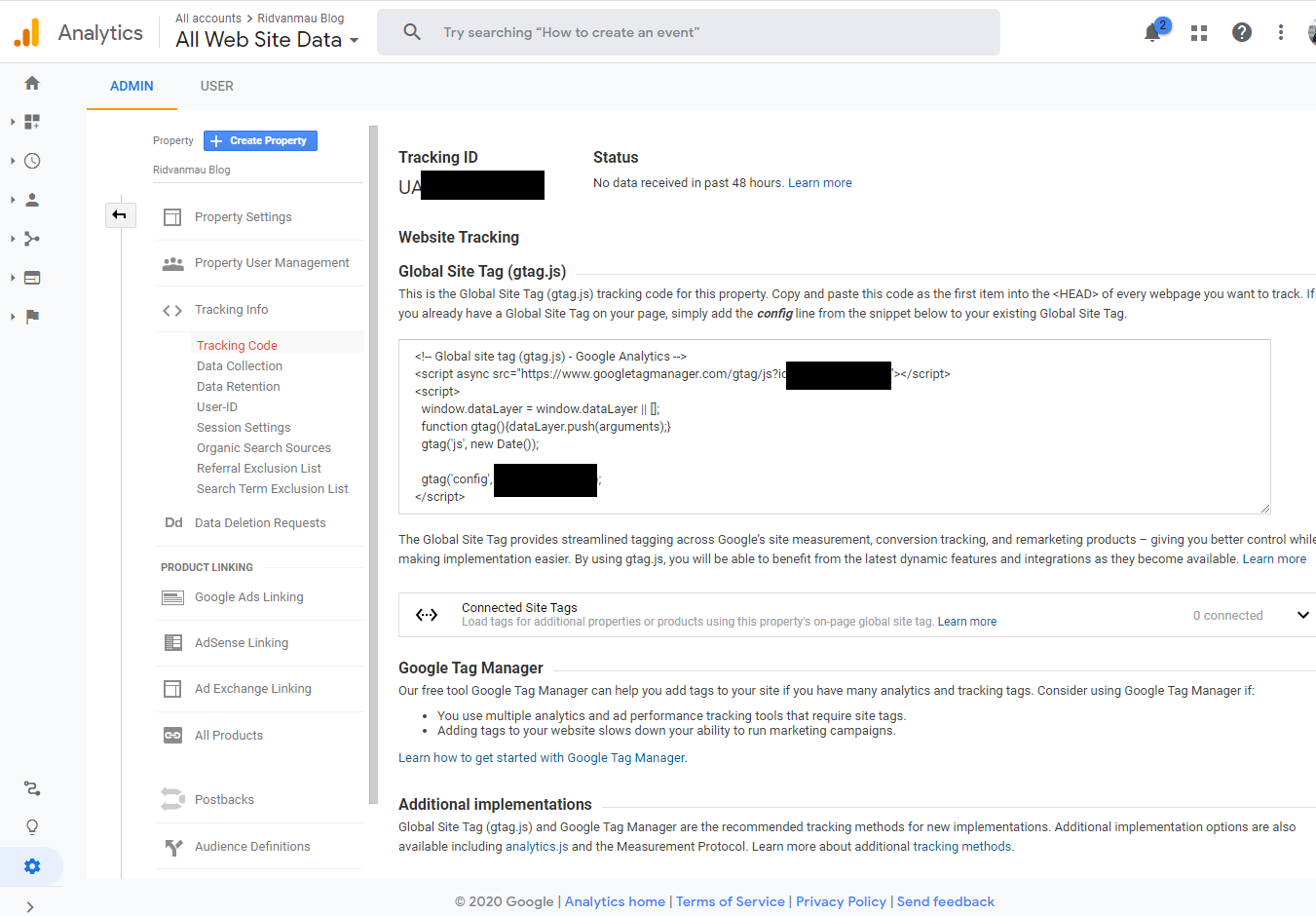This screenshot has height=916, width=1316.
Task: Open the Data Collection submenu item
Action: pos(240,366)
